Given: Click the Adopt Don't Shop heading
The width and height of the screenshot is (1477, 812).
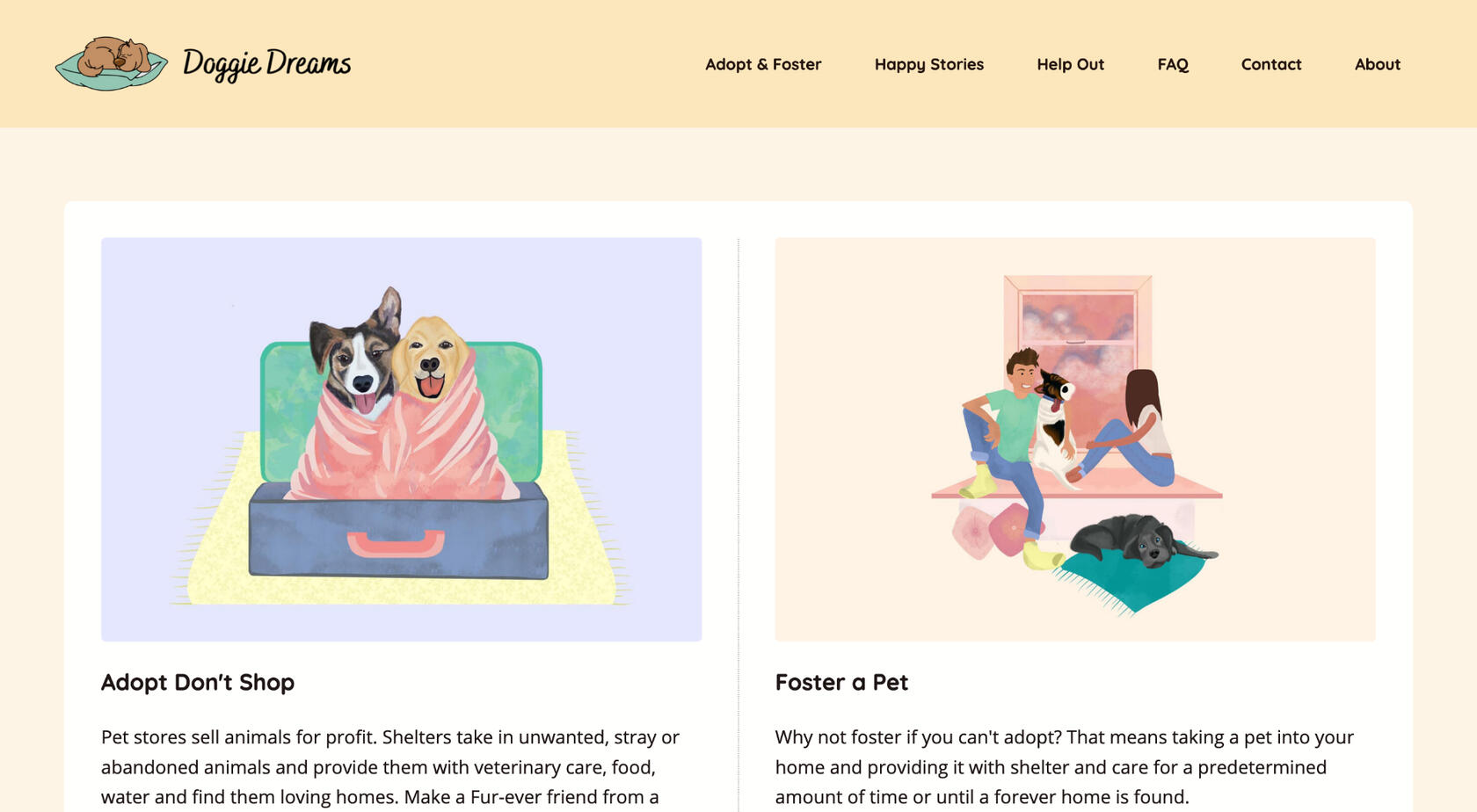Looking at the screenshot, I should (198, 682).
